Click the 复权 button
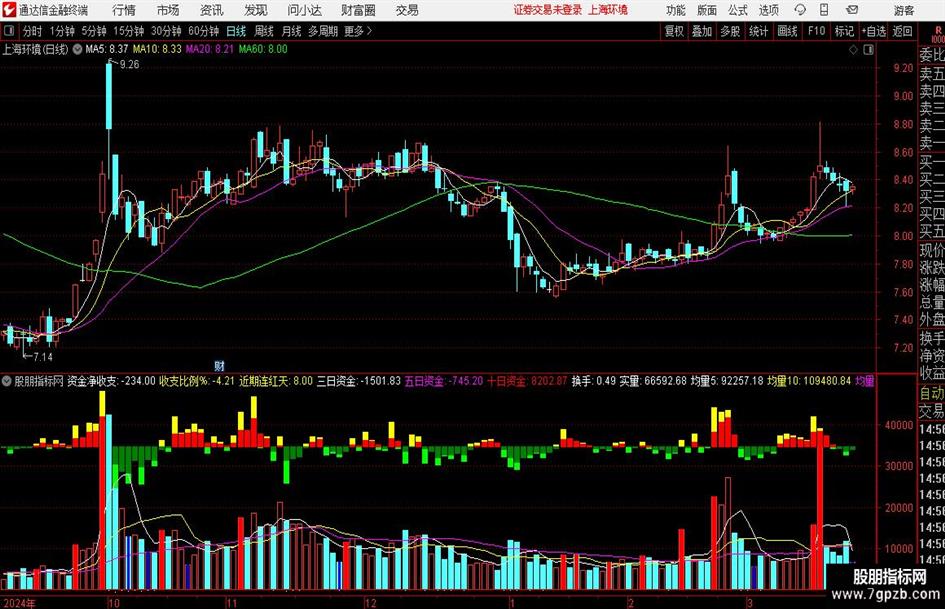The height and width of the screenshot is (609, 945). coord(674,31)
